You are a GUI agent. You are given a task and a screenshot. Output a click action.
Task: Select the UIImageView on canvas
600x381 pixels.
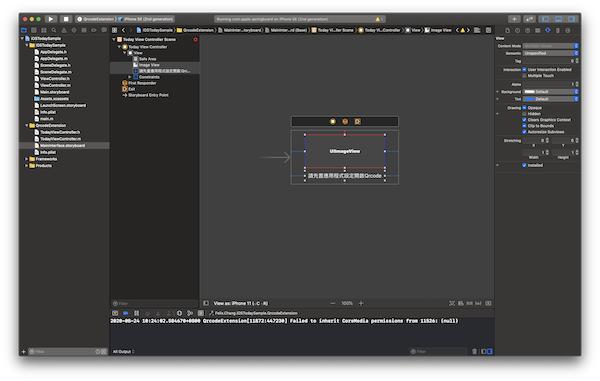345,151
